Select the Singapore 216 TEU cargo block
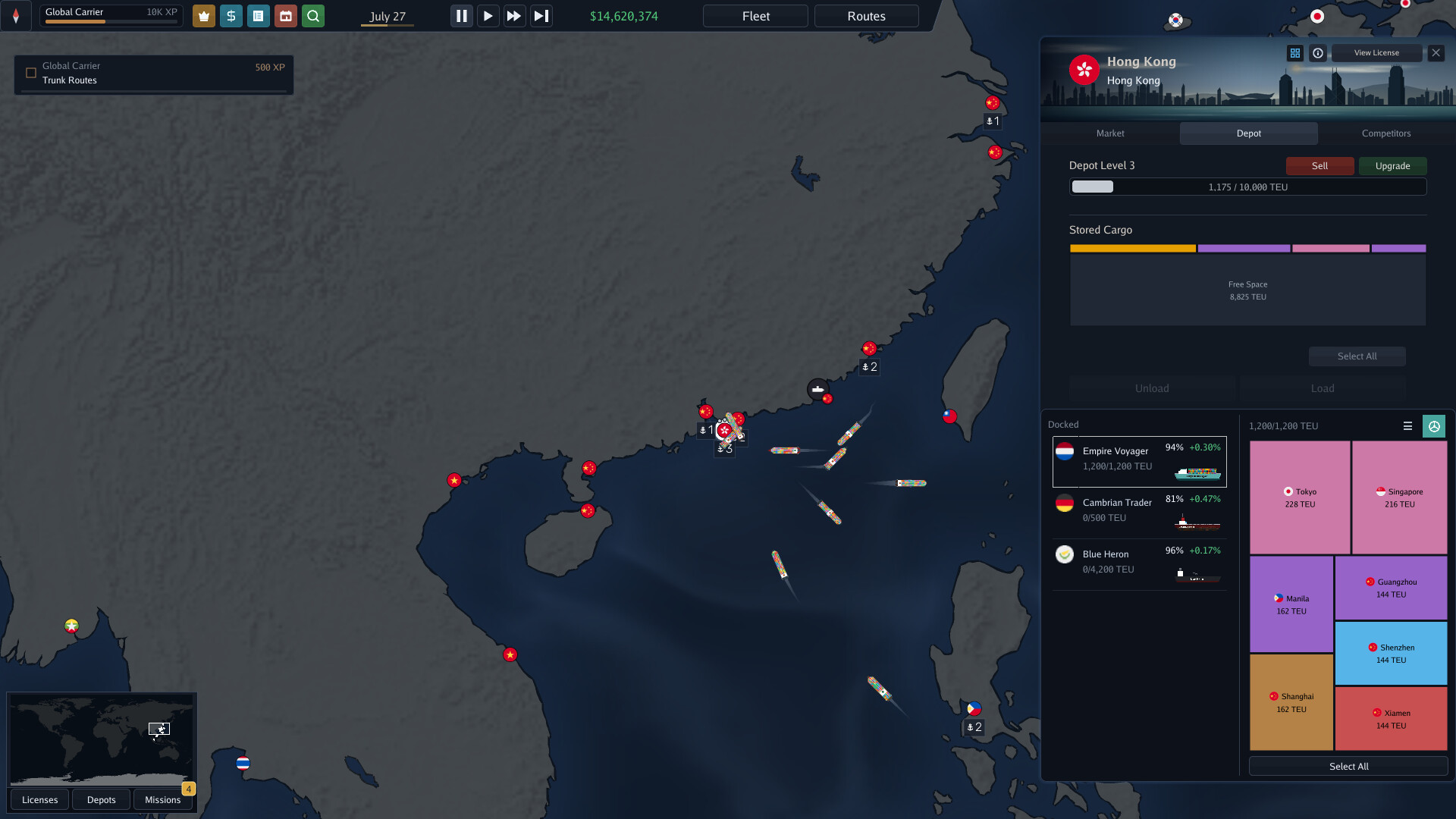 point(1399,497)
